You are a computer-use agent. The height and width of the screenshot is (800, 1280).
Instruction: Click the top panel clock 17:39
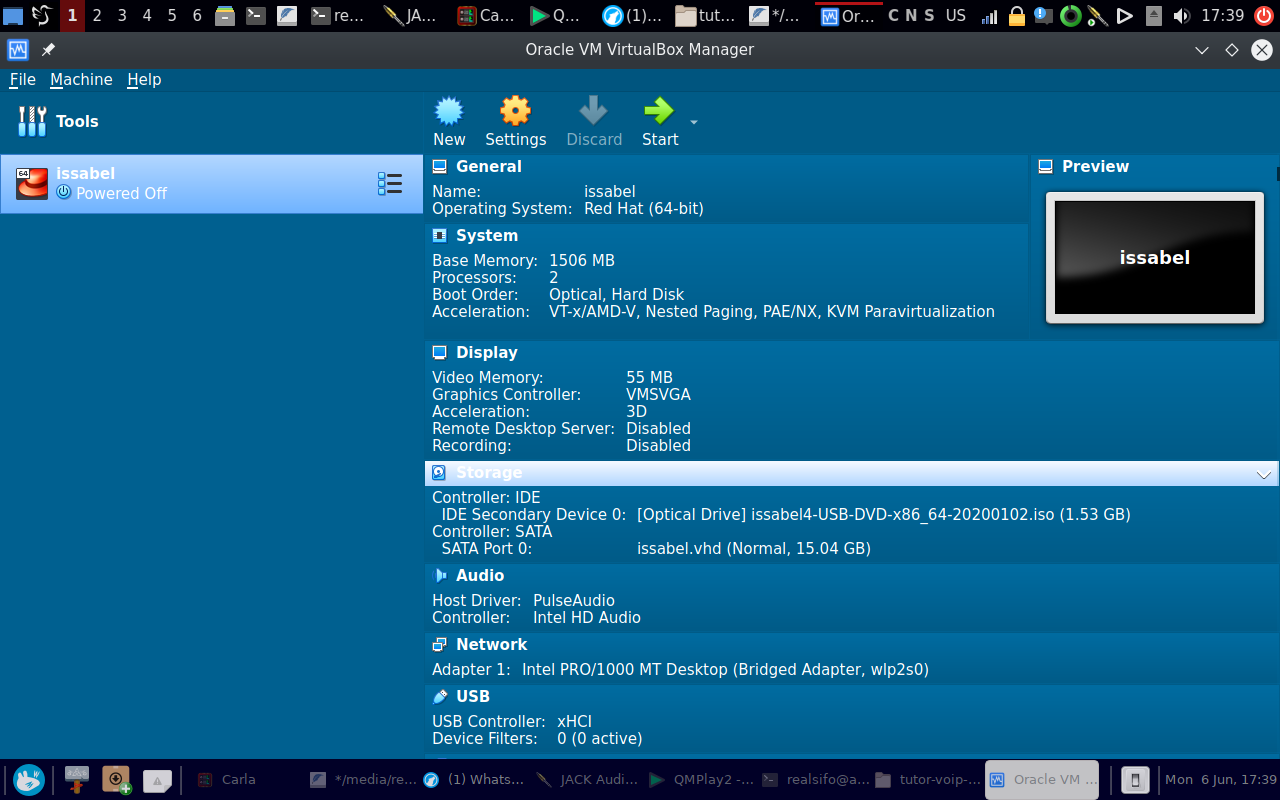click(x=1222, y=16)
